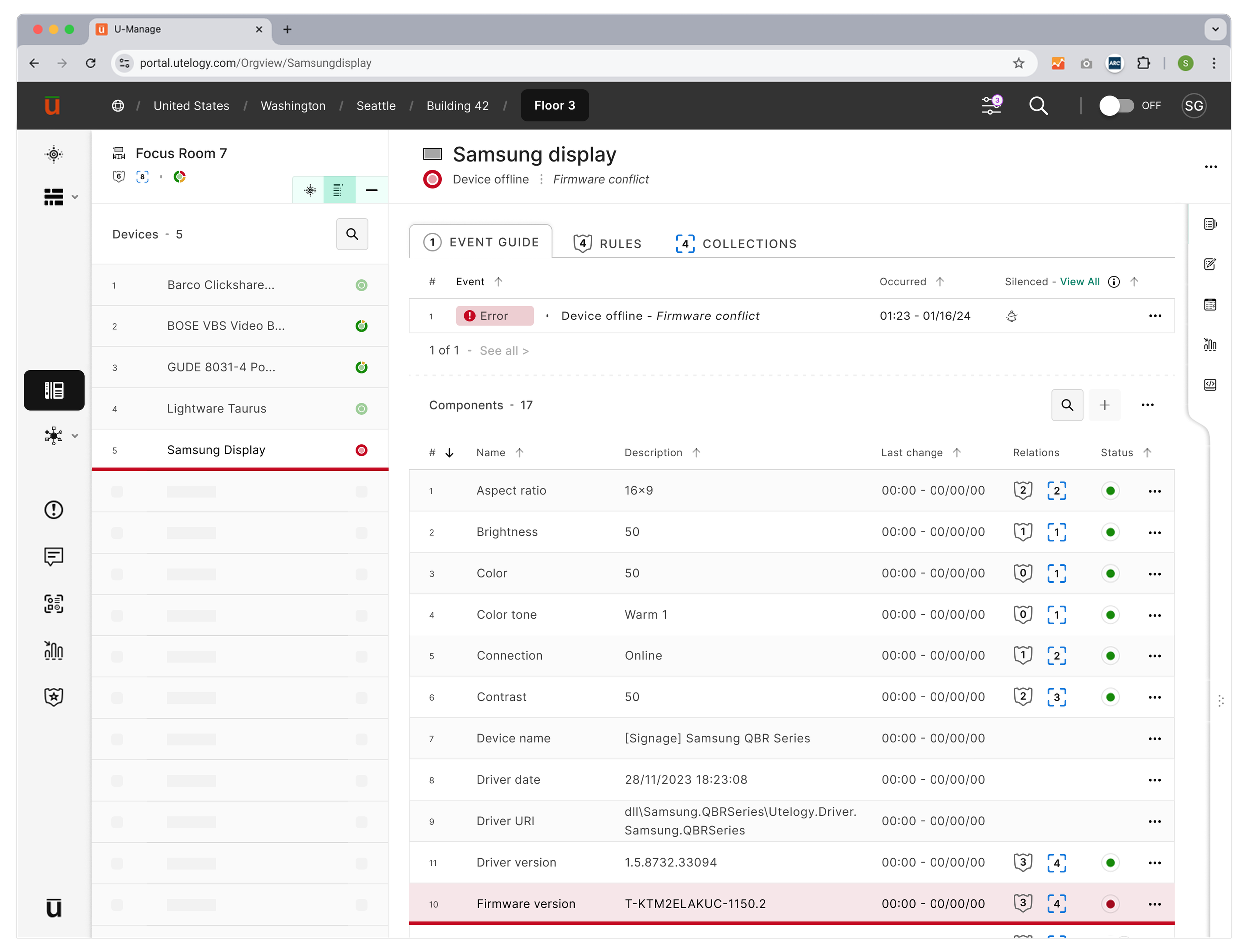Switch to the RULES tab

608,243
